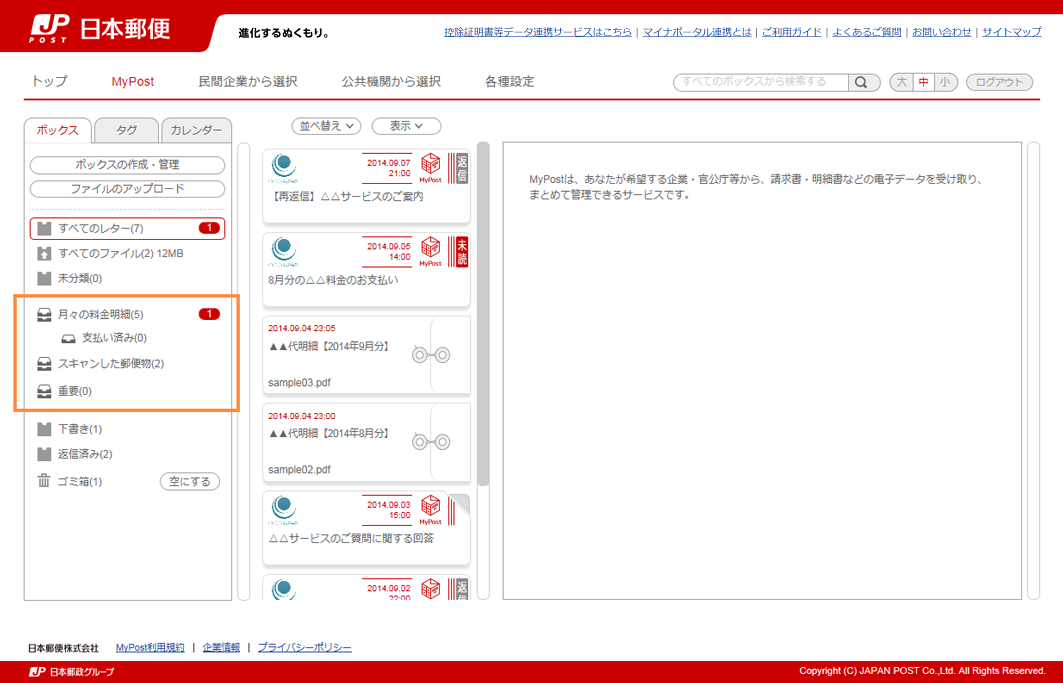Click the folder icon beside 下書き(1)
This screenshot has height=683, width=1063.
pos(44,429)
